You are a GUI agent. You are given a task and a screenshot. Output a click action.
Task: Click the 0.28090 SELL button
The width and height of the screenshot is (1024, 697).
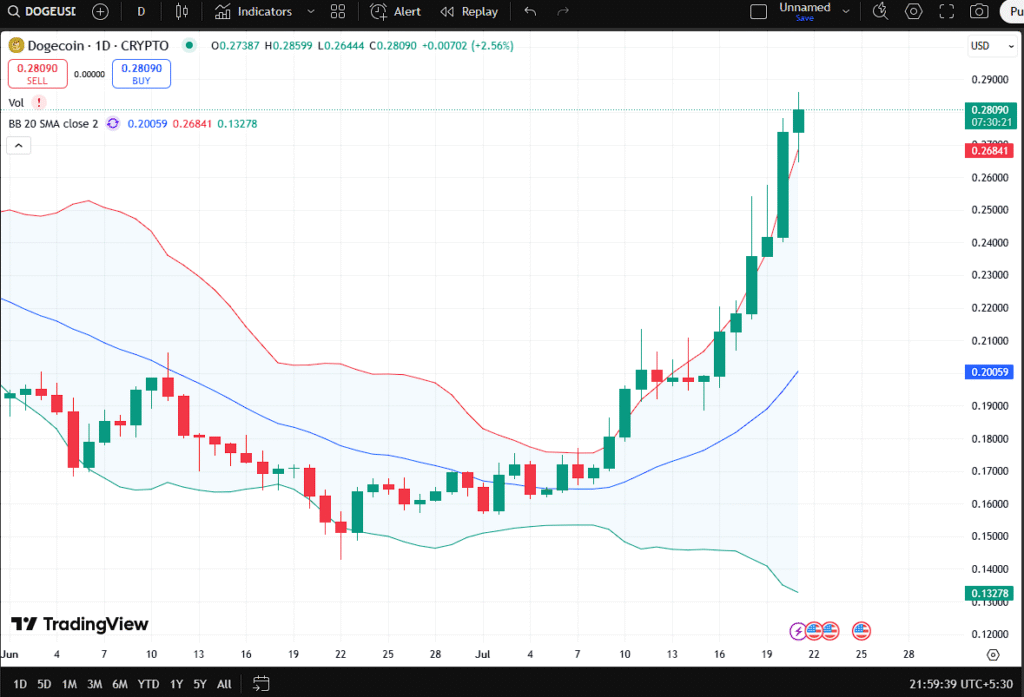tap(37, 74)
